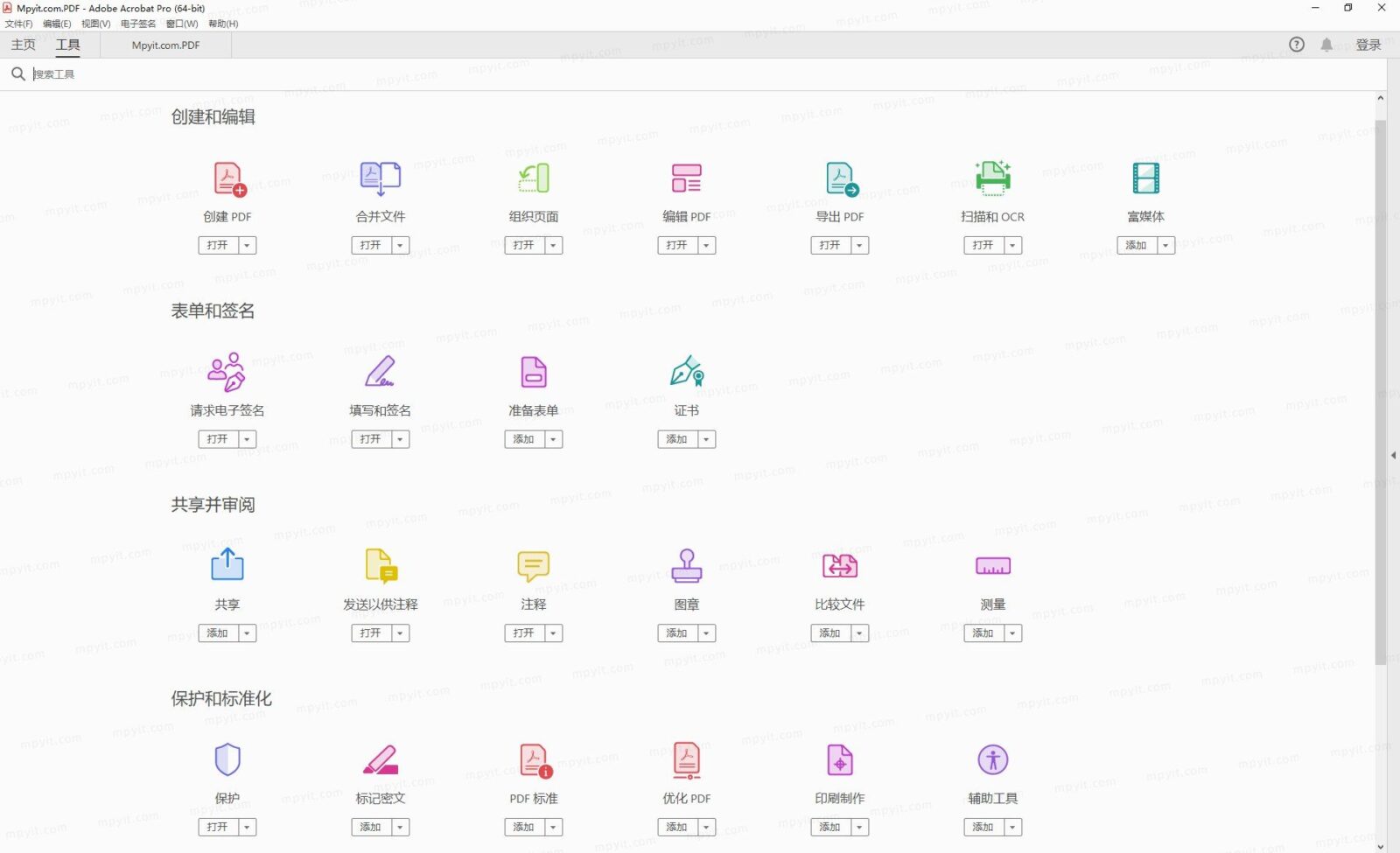
Task: Open the 注释 comment icon
Action: tap(534, 567)
